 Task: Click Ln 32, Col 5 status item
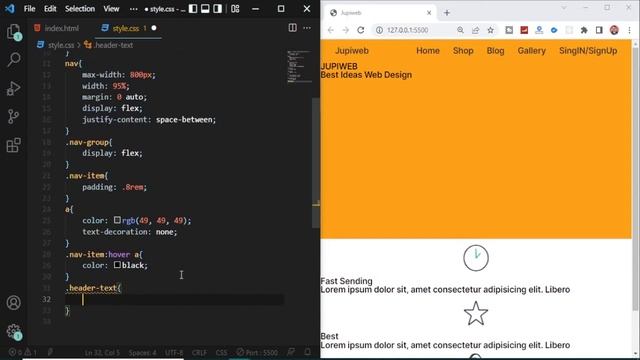[102, 352]
